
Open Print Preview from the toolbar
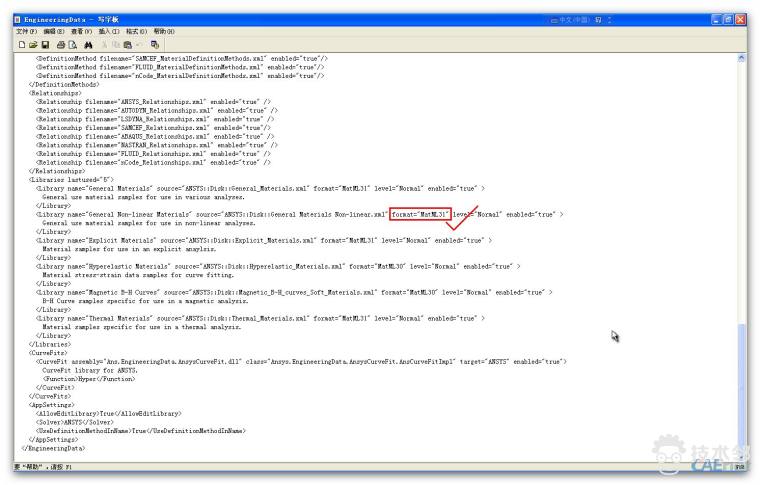pos(72,45)
